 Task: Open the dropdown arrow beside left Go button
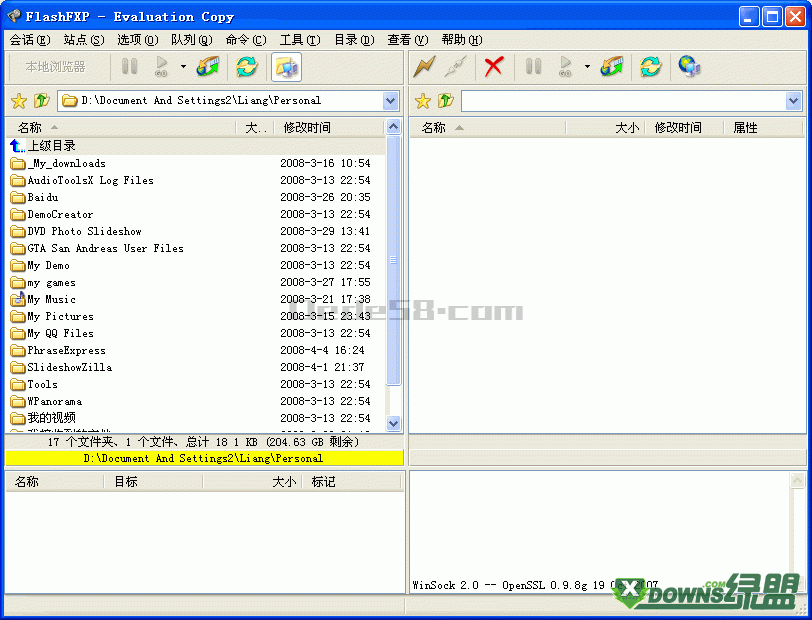[x=183, y=67]
